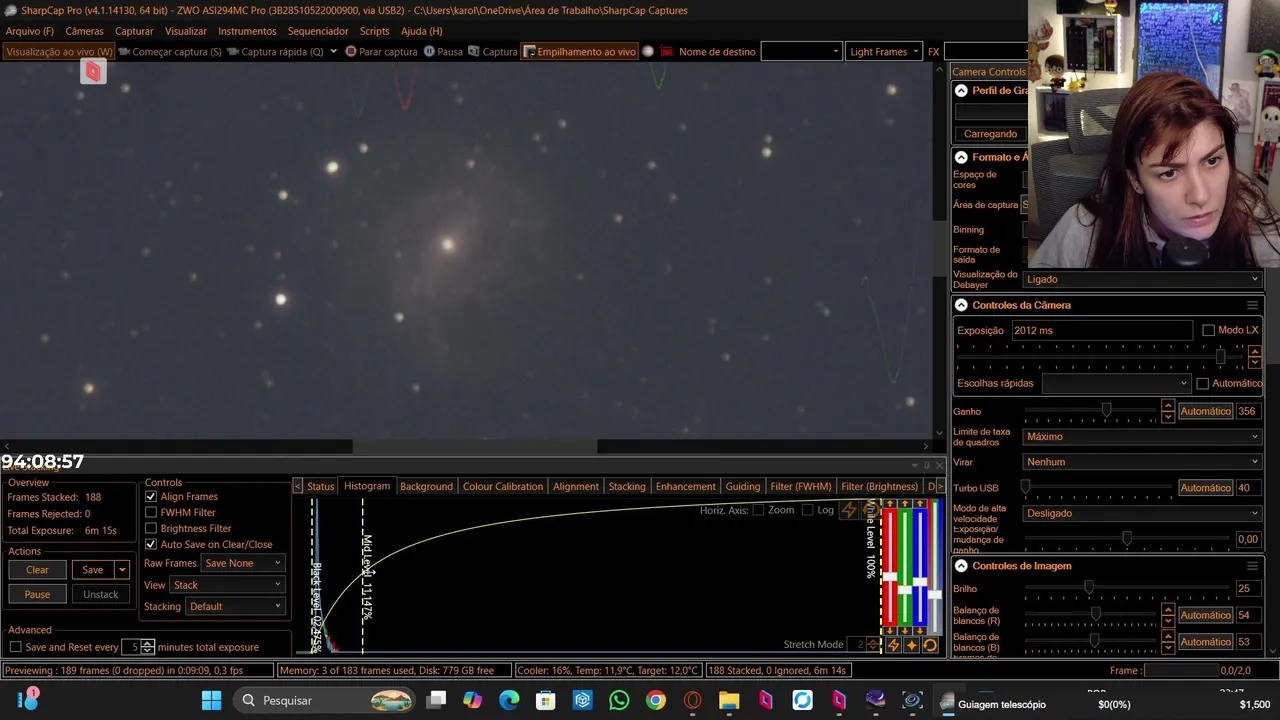1280x720 pixels.
Task: Open the Visualização do Debayer dropdown
Action: [1143, 279]
